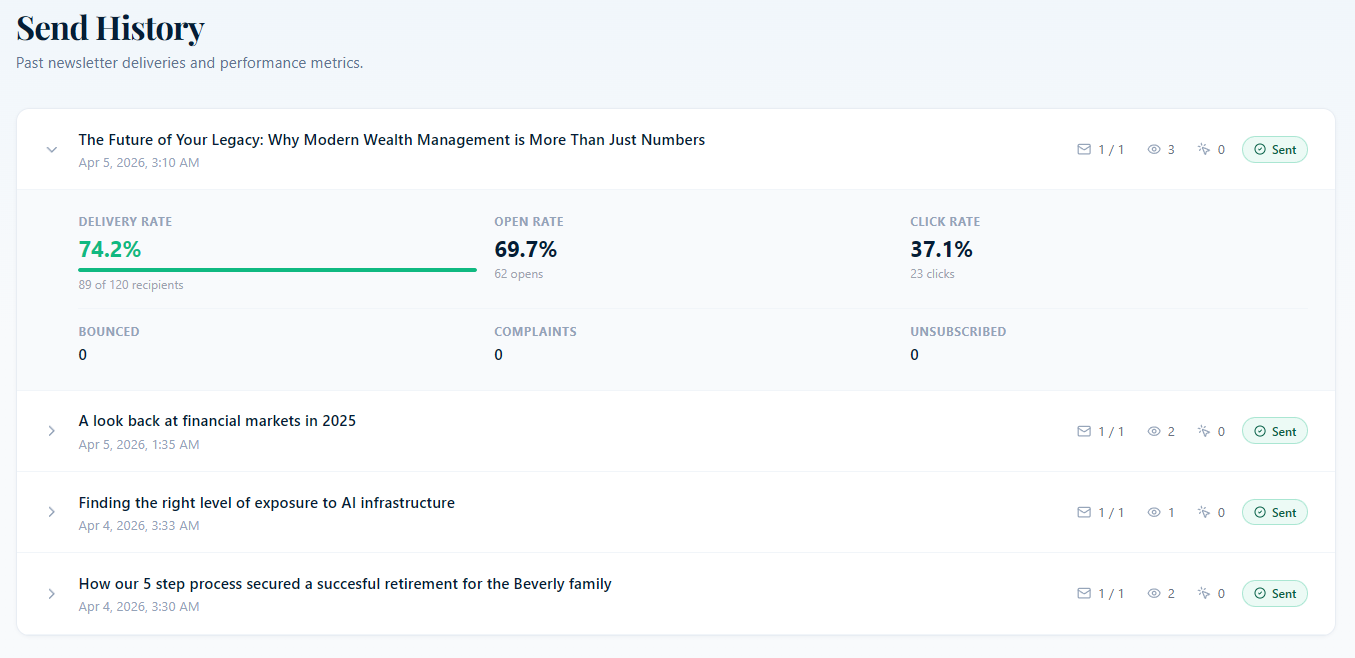Screen dimensions: 1355x658
Task: Click the eye icon on AI infrastructure row
Action: [x=1154, y=512]
